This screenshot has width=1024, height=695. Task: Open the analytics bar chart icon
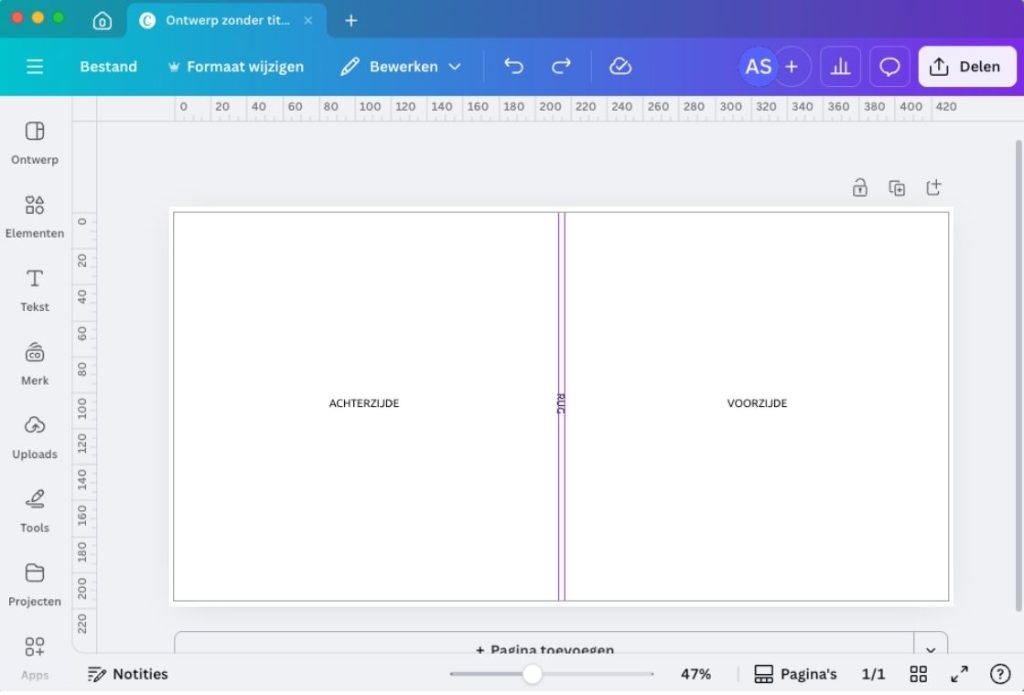(840, 67)
